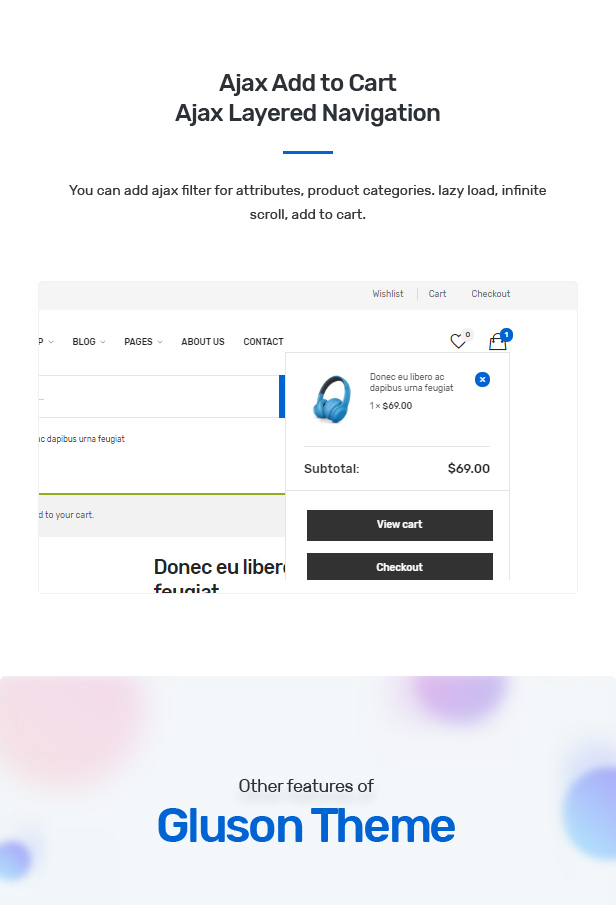Click the Gluson Theme title text
This screenshot has width=616, height=905.
click(306, 826)
